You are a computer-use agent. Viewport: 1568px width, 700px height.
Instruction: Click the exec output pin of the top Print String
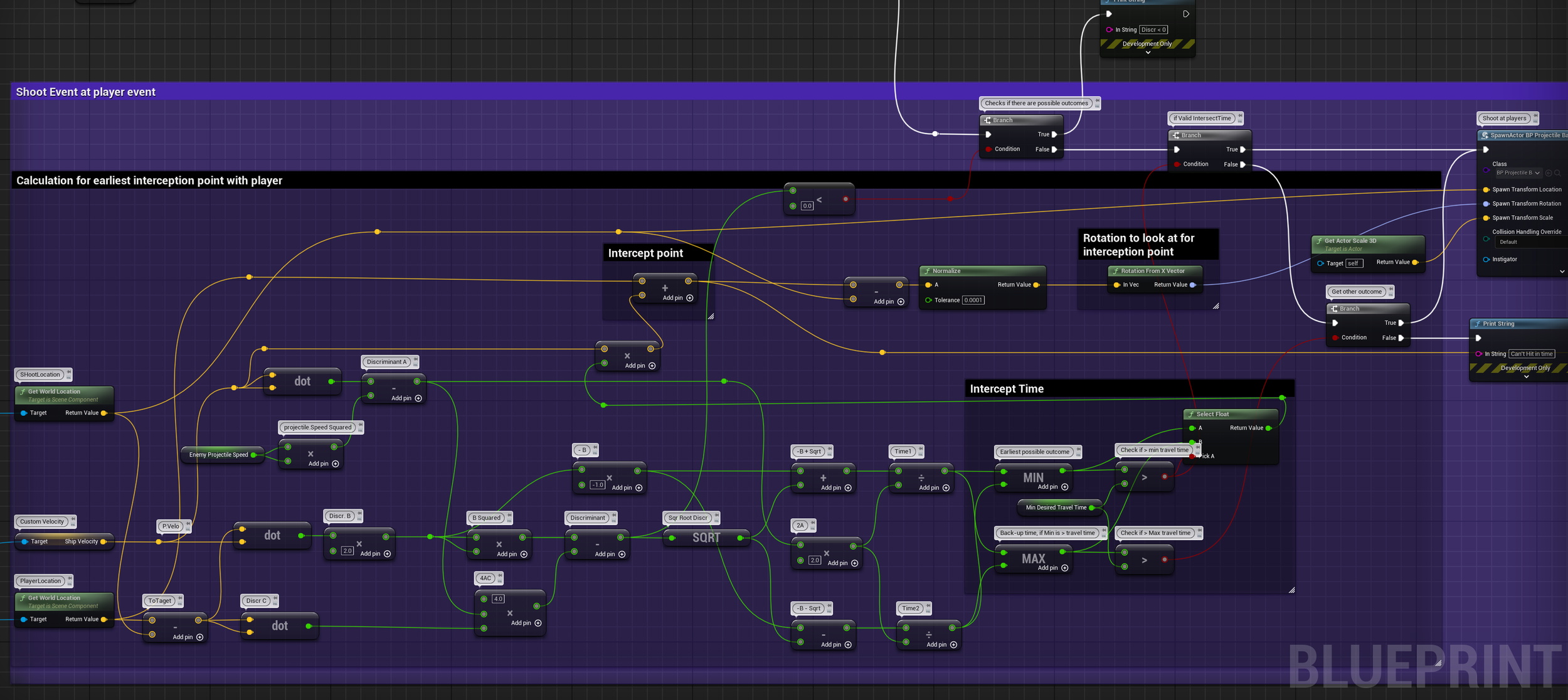pyautogui.click(x=1186, y=14)
